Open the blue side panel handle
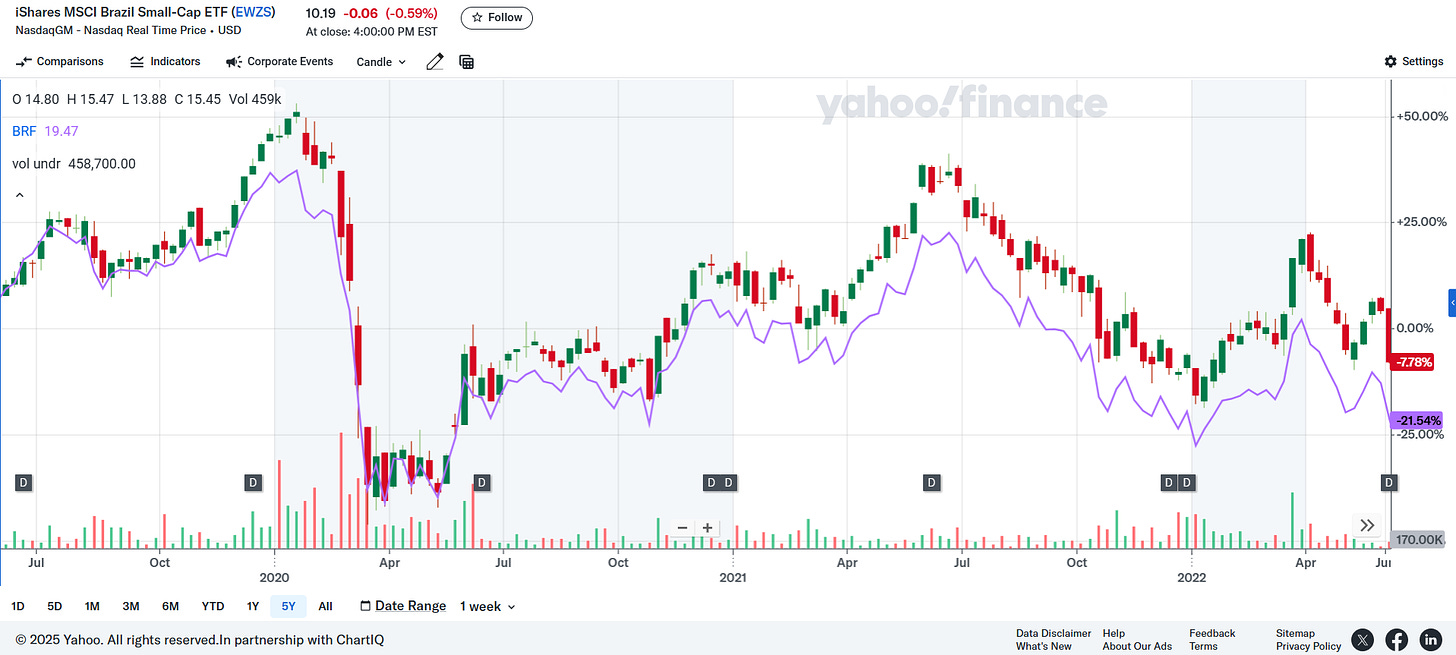Viewport: 1456px width, 655px height. [x=1452, y=303]
